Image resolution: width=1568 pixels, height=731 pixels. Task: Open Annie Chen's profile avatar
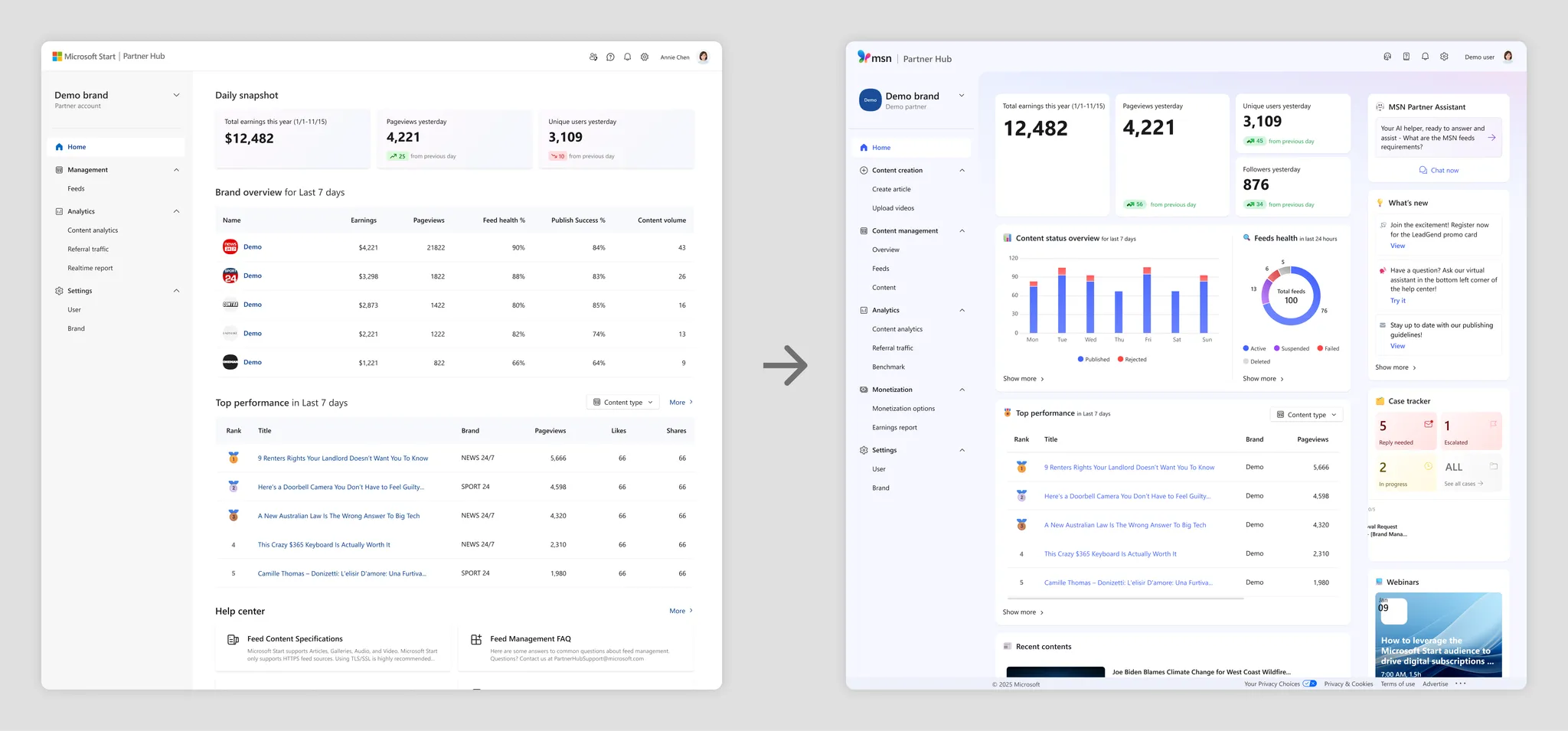(703, 57)
